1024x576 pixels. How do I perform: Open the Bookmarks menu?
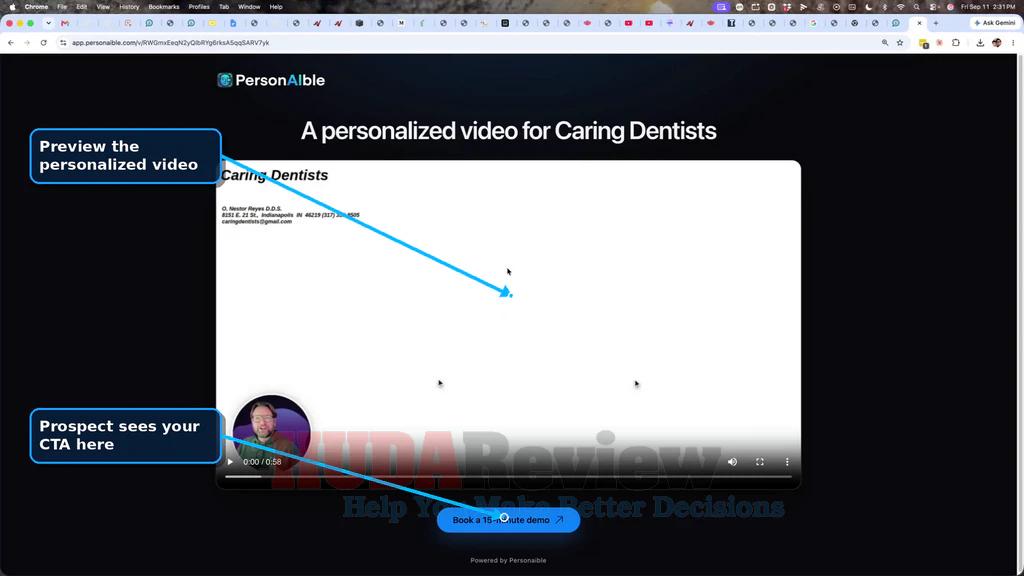pyautogui.click(x=163, y=7)
